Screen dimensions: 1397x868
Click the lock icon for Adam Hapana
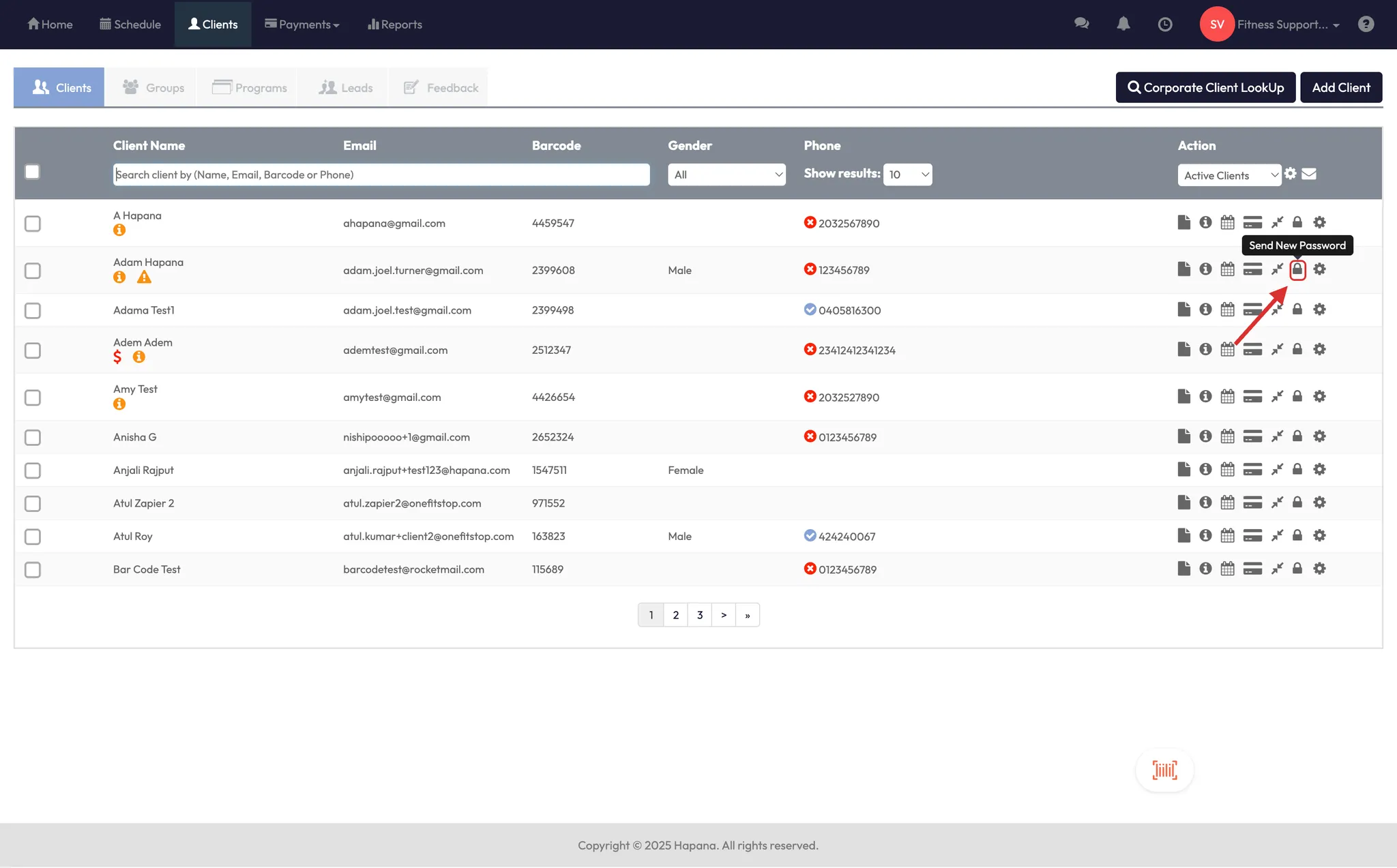[x=1297, y=270]
